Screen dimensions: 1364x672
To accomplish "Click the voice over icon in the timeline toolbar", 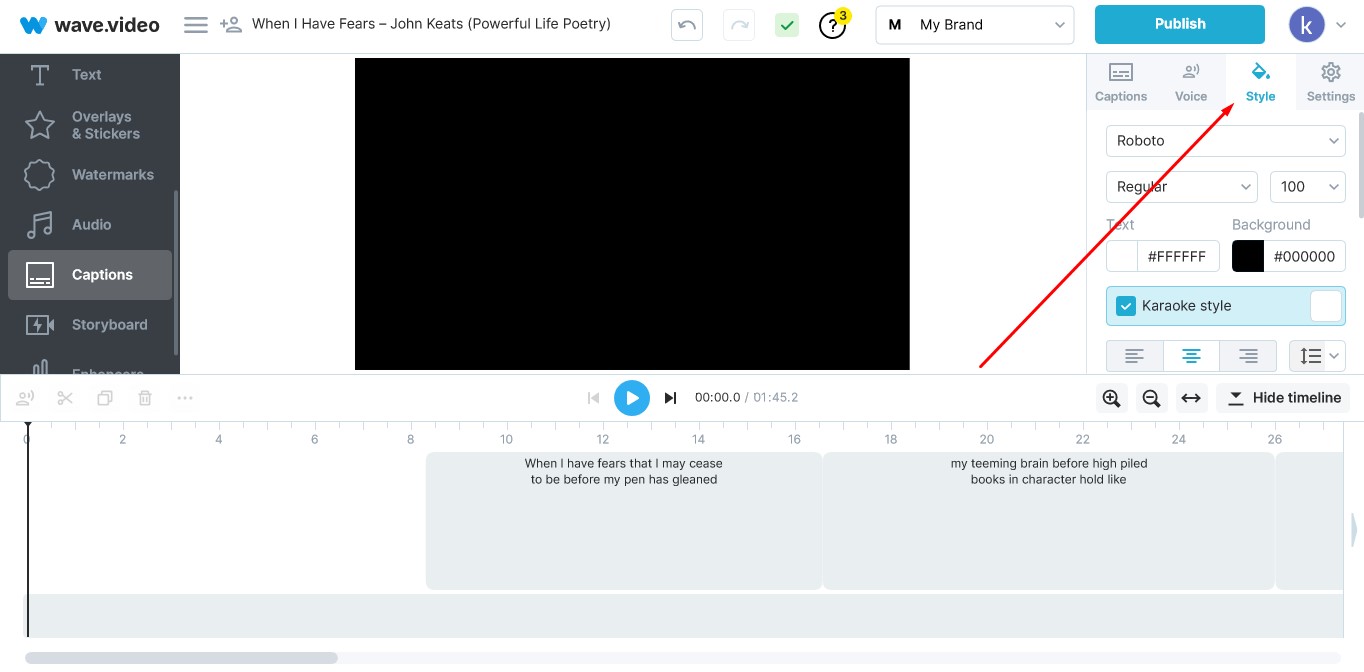I will 26,398.
